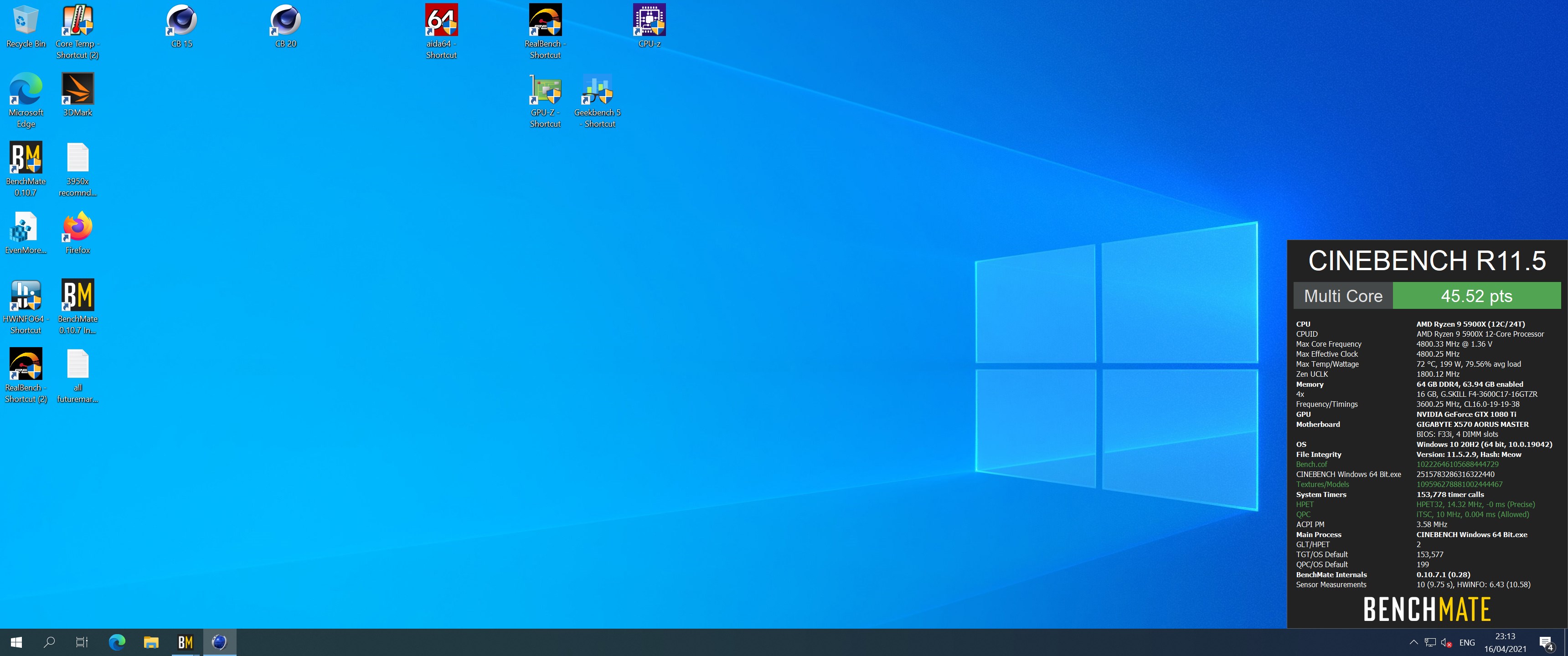Screen dimensions: 1568x656
Task: Open the Recycle Bin desktop icon
Action: [26, 26]
